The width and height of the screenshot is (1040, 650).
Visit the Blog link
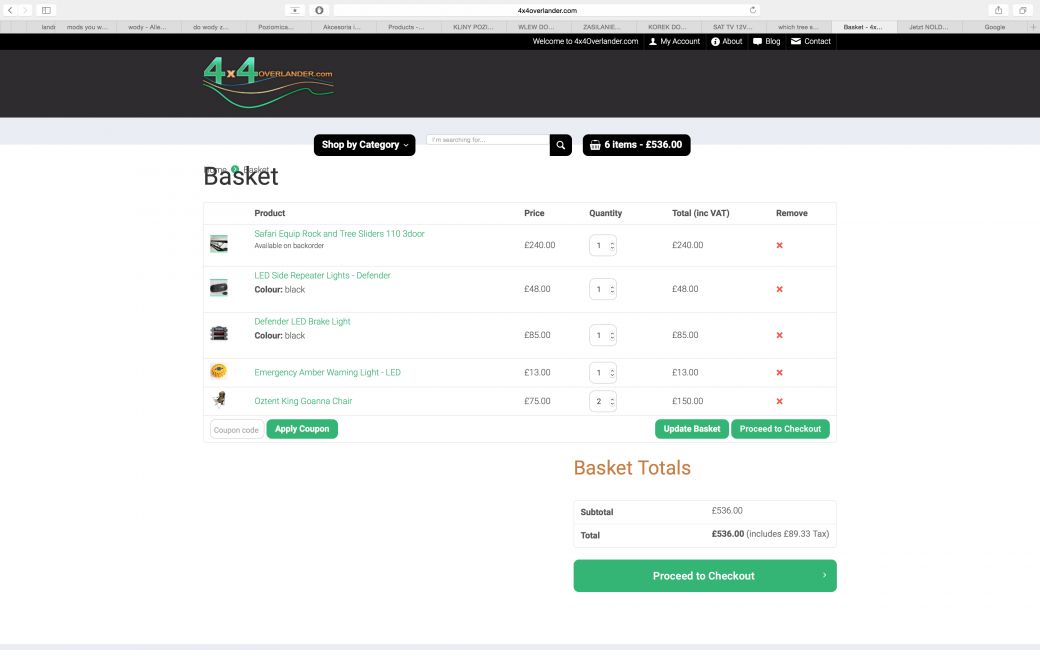[x=767, y=41]
